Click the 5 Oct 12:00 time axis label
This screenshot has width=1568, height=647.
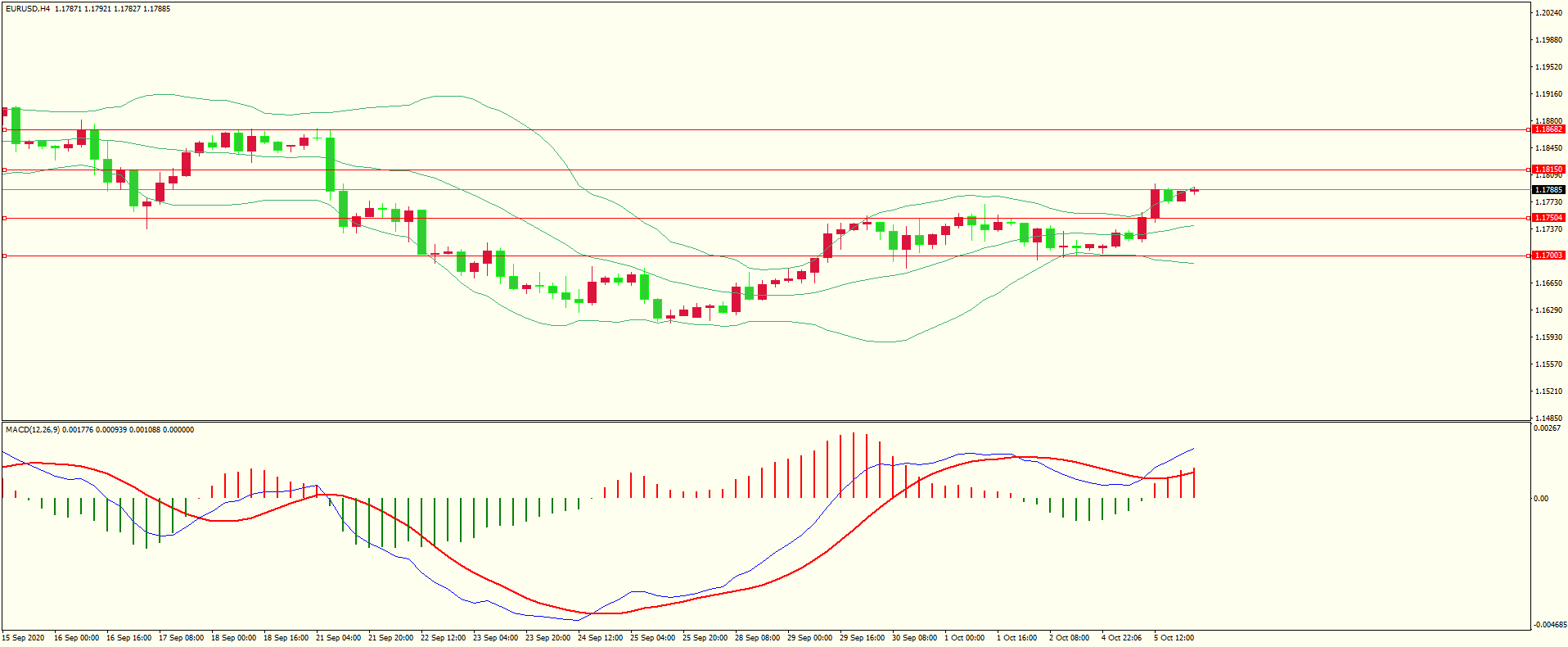click(x=1174, y=638)
